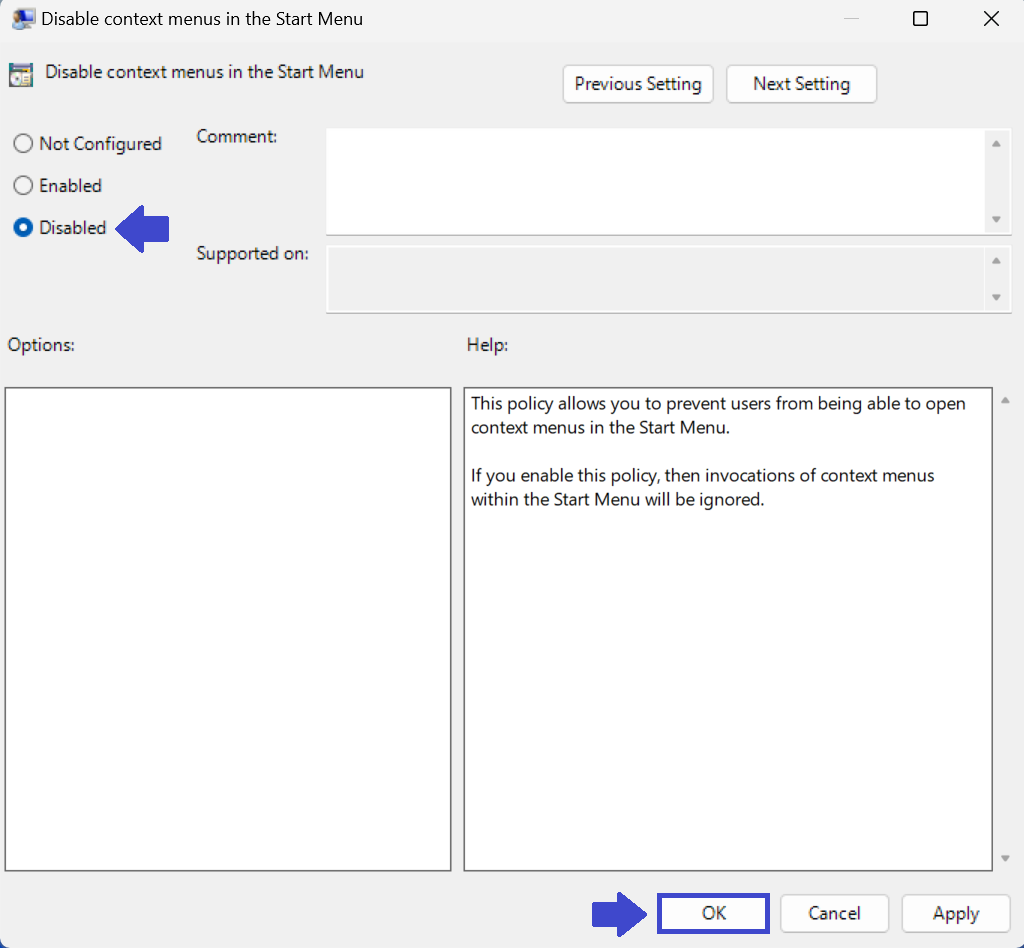
Task: Click the Apply button
Action: pos(955,913)
